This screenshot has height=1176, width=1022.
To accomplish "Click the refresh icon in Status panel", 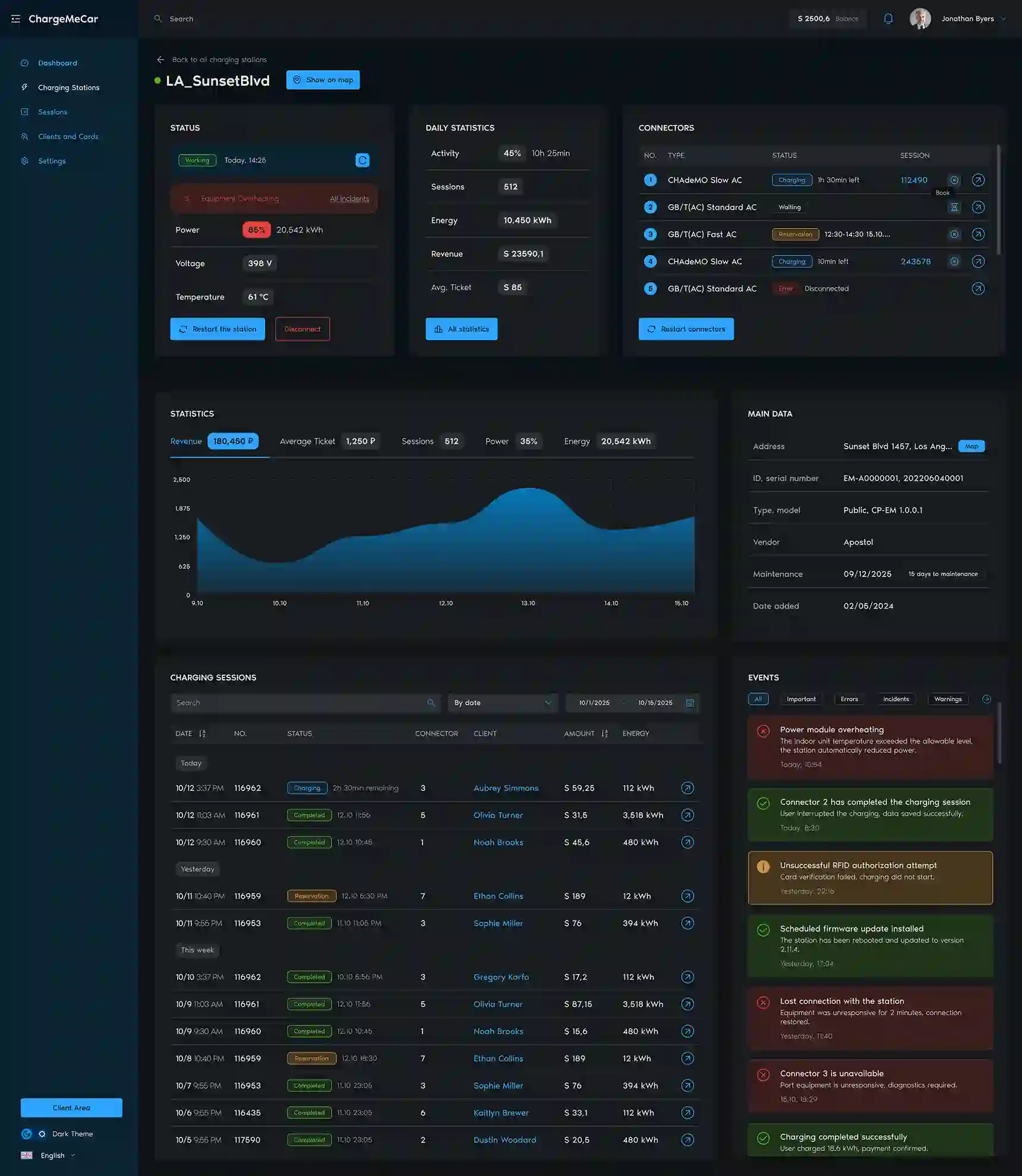I will click(x=362, y=160).
